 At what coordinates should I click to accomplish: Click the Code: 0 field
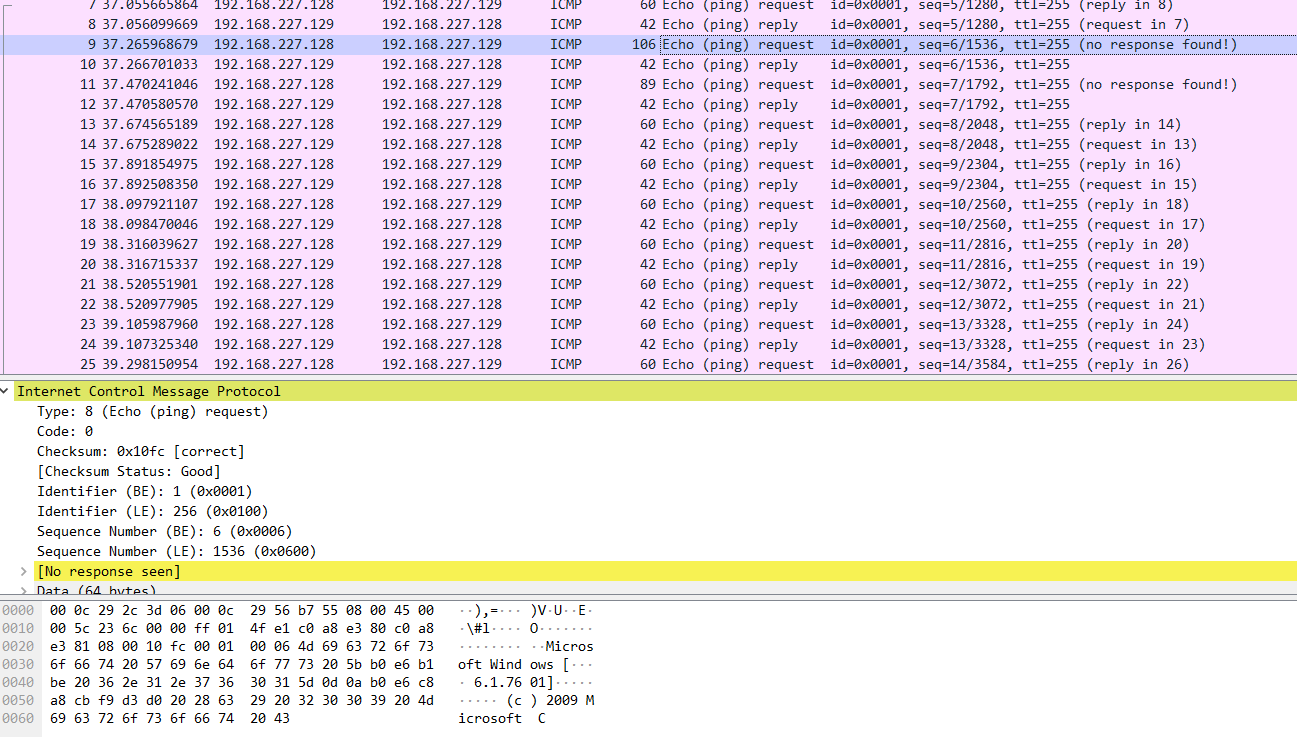65,431
